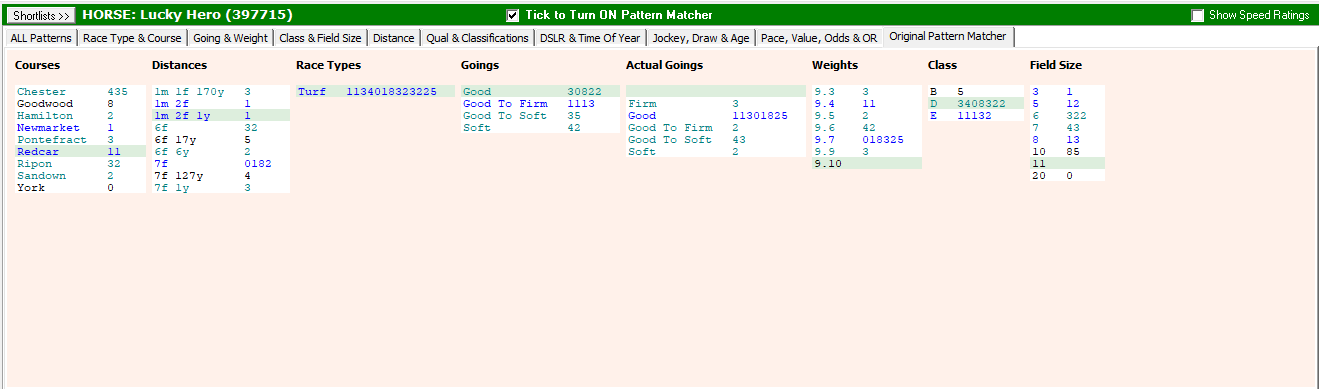The image size is (1319, 389).
Task: Select the 6f 6y distance row
Action: (x=220, y=152)
